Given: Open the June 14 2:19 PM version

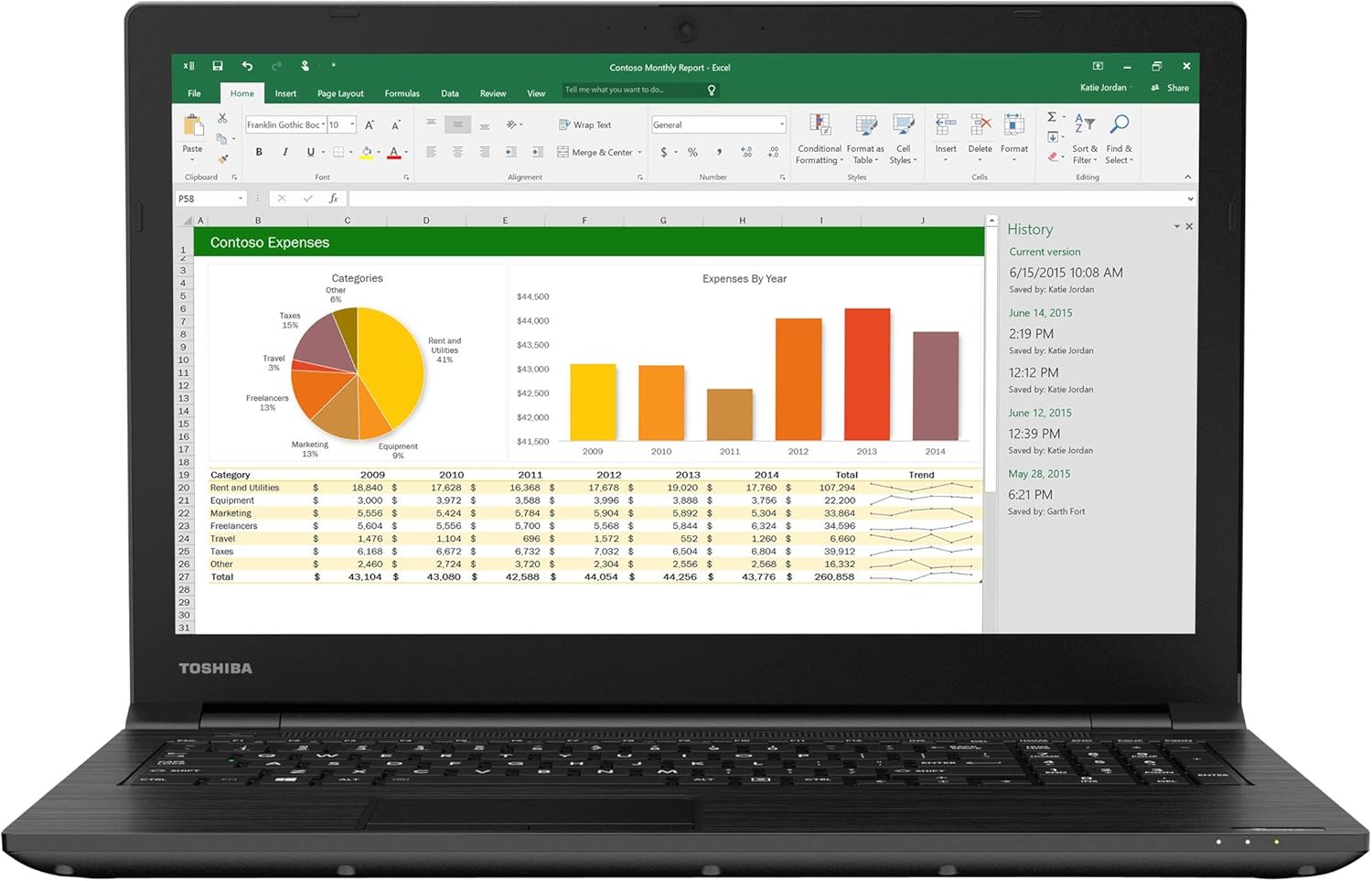Looking at the screenshot, I should [x=1031, y=334].
